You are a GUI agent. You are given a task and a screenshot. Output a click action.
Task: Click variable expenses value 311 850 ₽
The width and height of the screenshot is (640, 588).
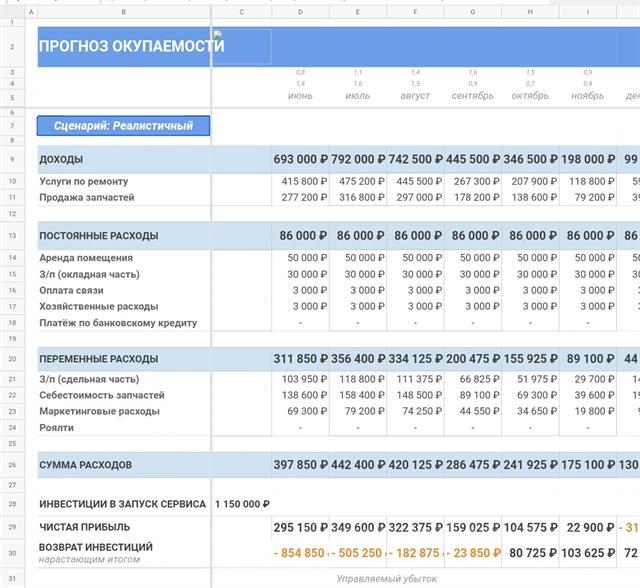point(300,359)
